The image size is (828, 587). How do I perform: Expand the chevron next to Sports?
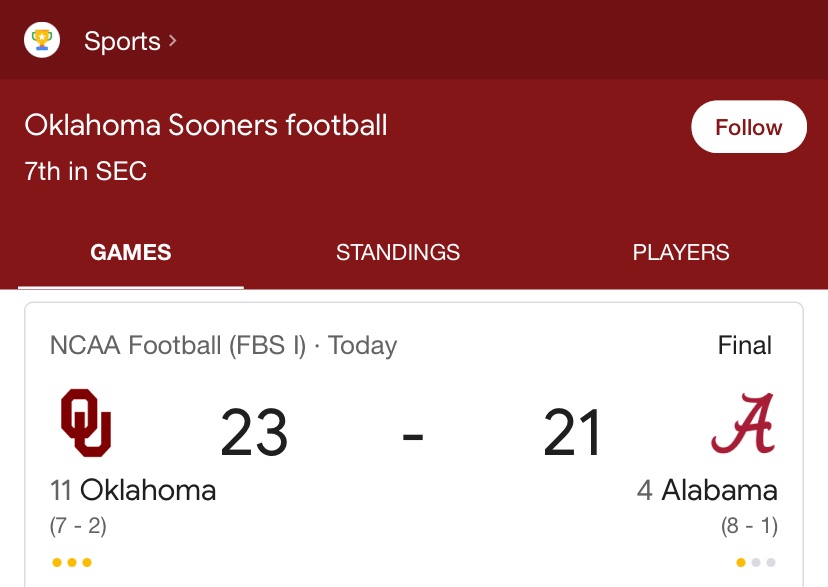173,41
